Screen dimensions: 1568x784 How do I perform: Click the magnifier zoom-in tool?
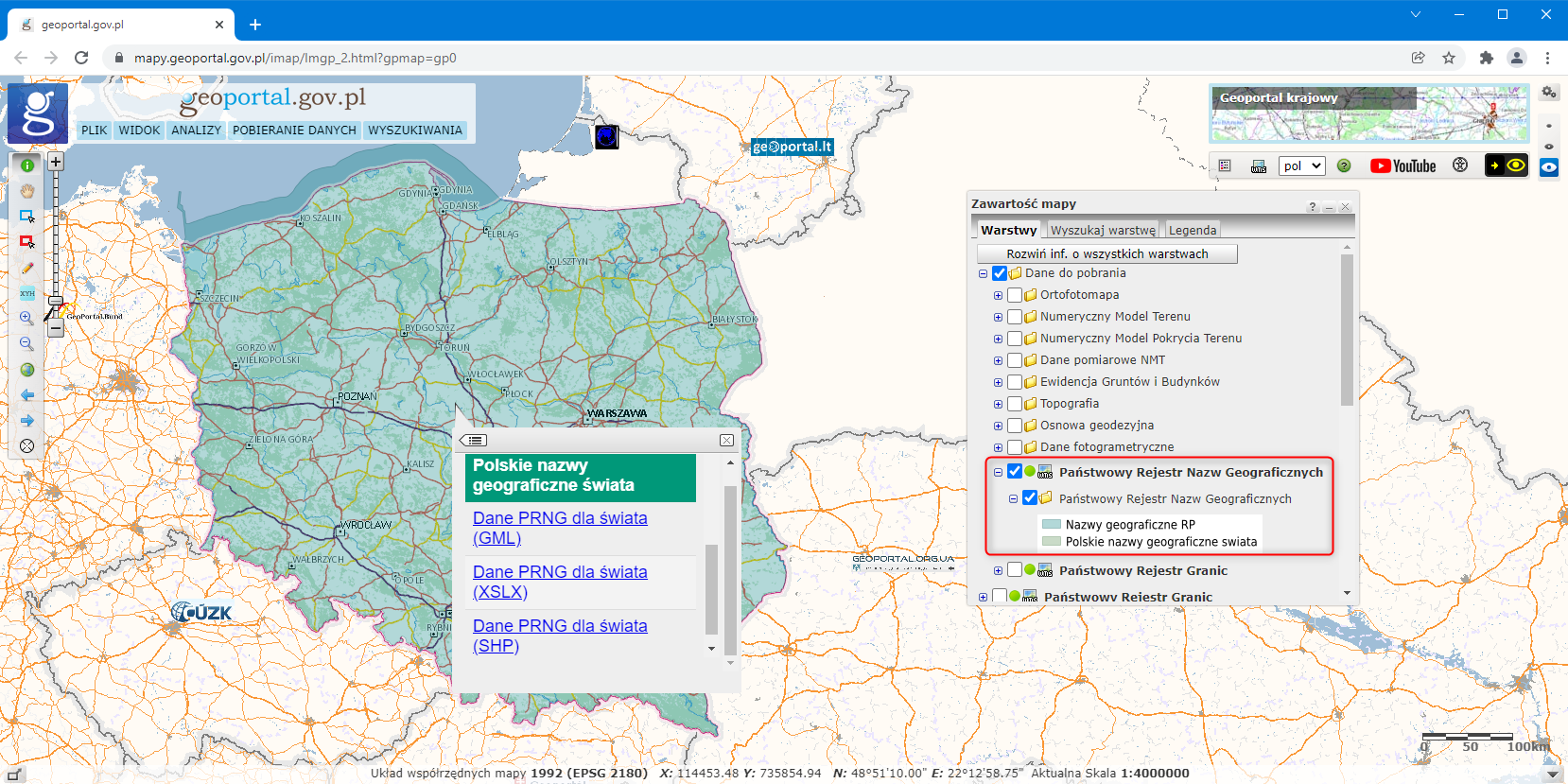pos(27,319)
